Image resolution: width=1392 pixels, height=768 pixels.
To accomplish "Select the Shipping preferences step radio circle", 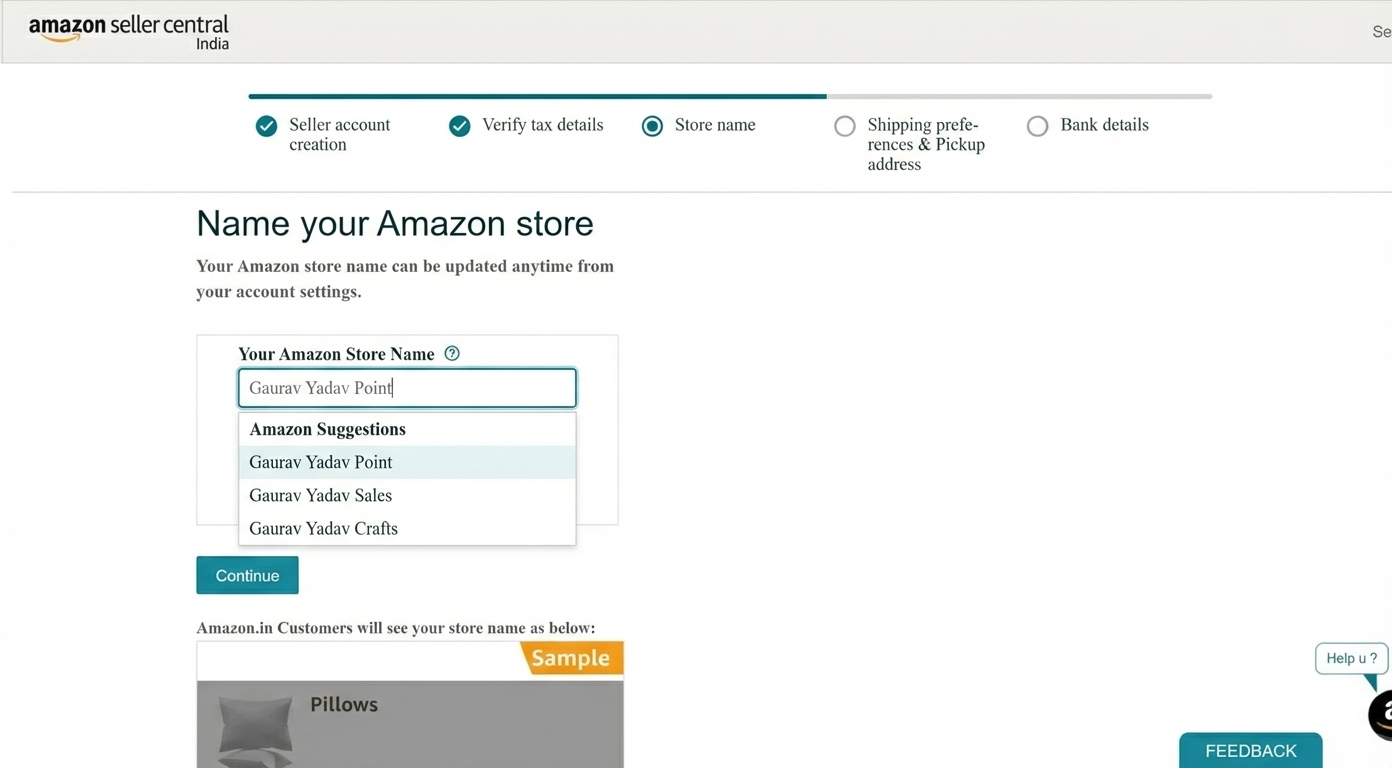I will 845,126.
